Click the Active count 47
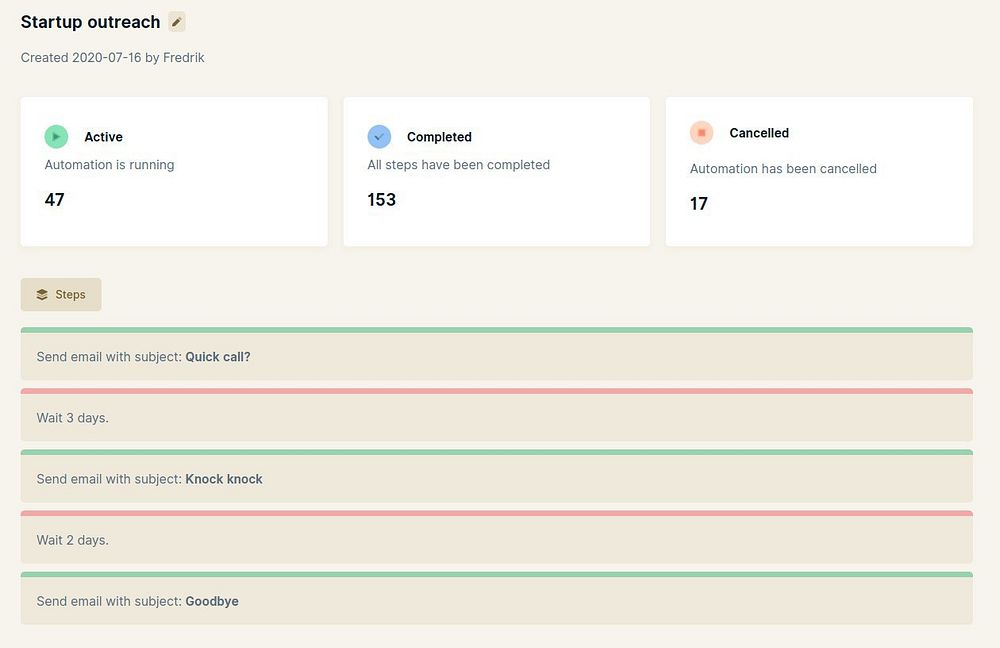Image resolution: width=1000 pixels, height=648 pixels. tap(55, 200)
